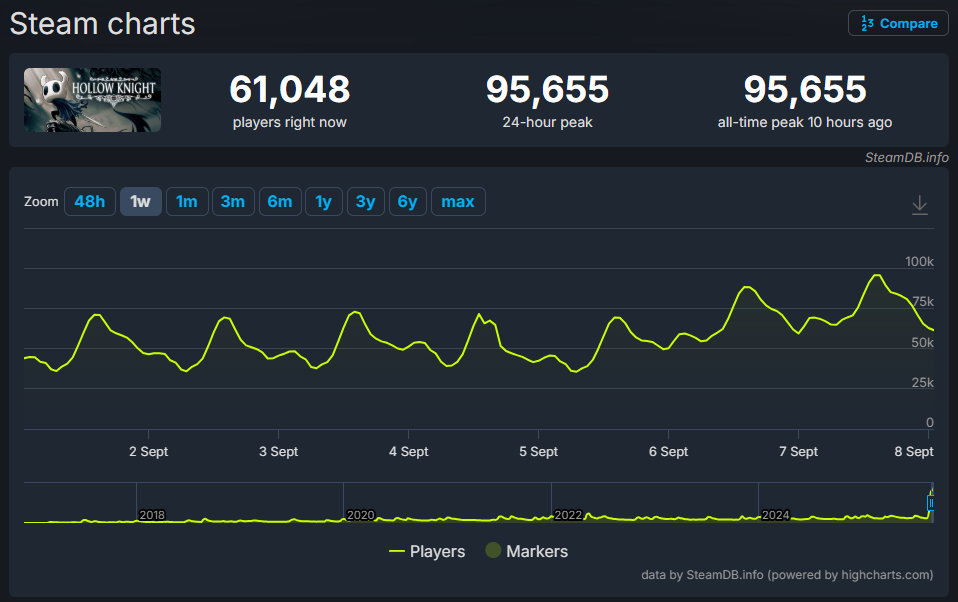Set chart zoom to 6y
The image size is (958, 602).
408,202
